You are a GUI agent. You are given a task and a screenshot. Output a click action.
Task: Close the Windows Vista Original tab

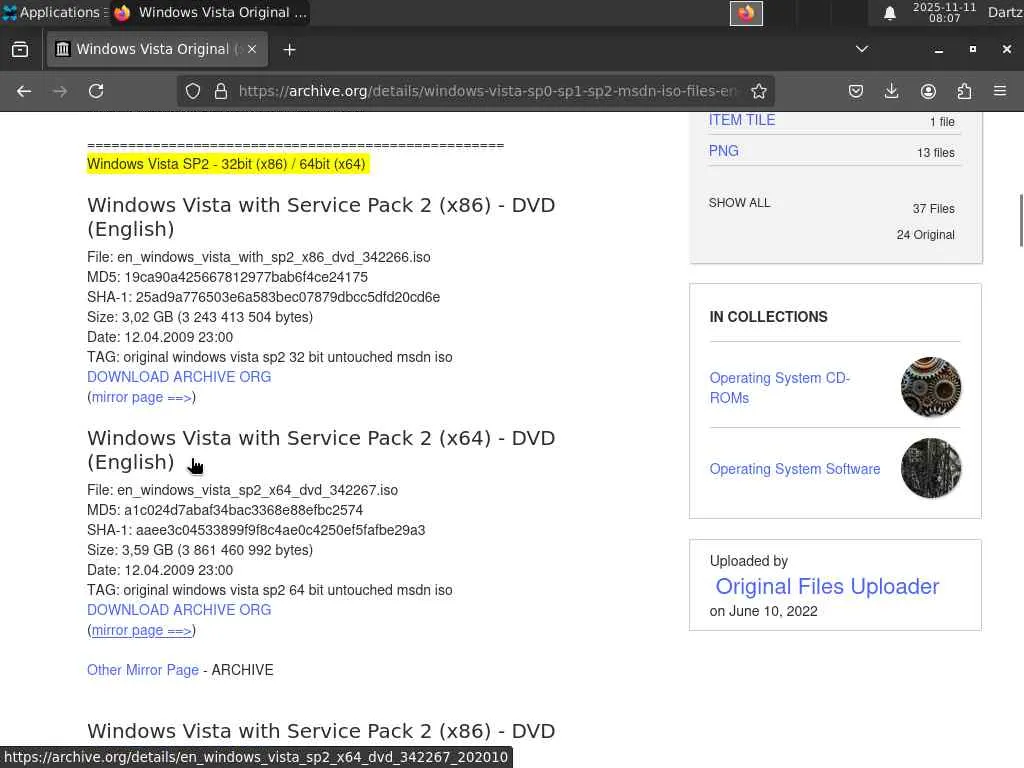pyautogui.click(x=252, y=49)
